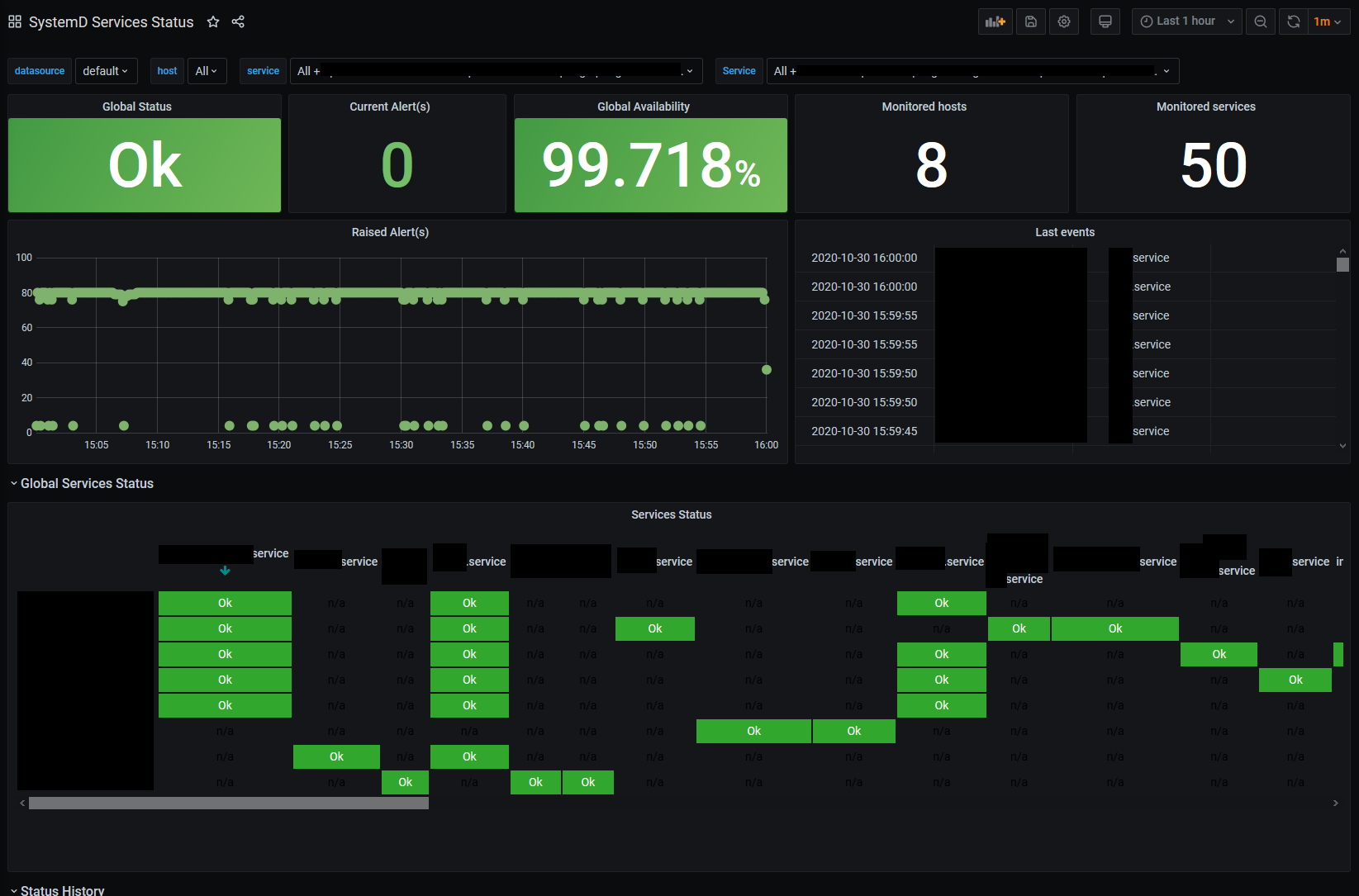This screenshot has width=1359, height=896.
Task: Click the Last events vertical scrollbar thumb
Action: pyautogui.click(x=1342, y=264)
